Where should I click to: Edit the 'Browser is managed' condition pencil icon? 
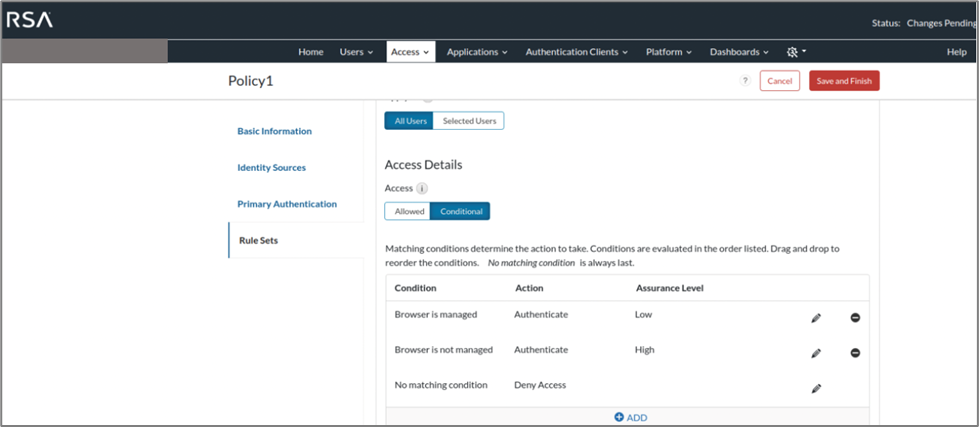pyautogui.click(x=816, y=318)
